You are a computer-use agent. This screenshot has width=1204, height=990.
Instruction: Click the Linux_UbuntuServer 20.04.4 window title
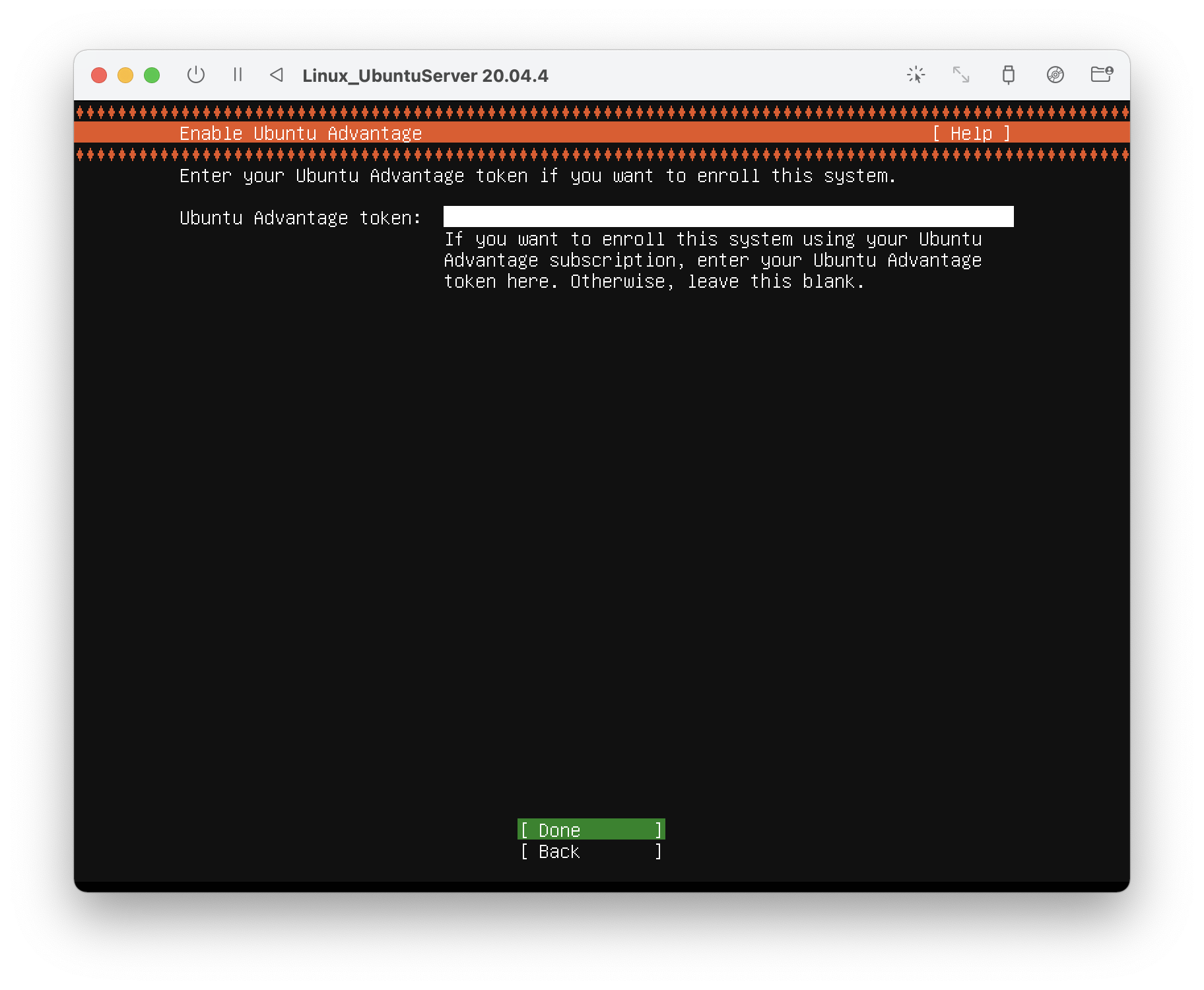tap(425, 75)
